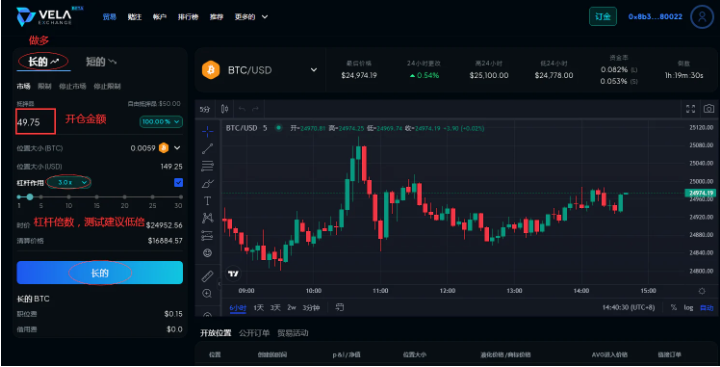Click the blue 长的 long button

pos(100,273)
